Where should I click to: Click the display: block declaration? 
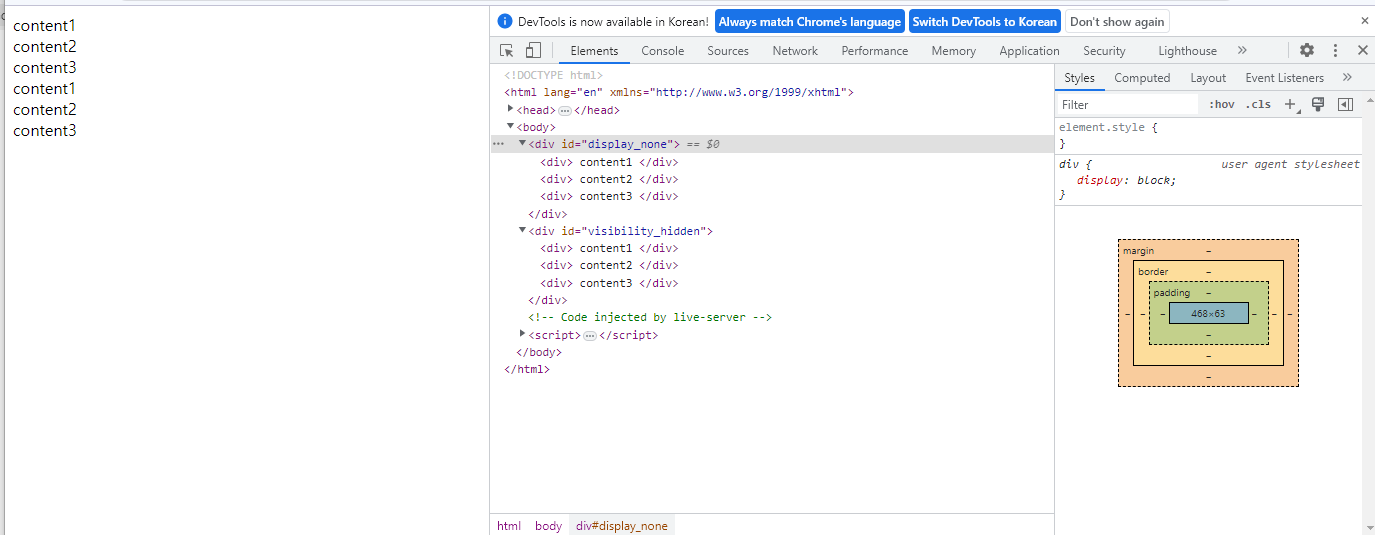(1126, 181)
